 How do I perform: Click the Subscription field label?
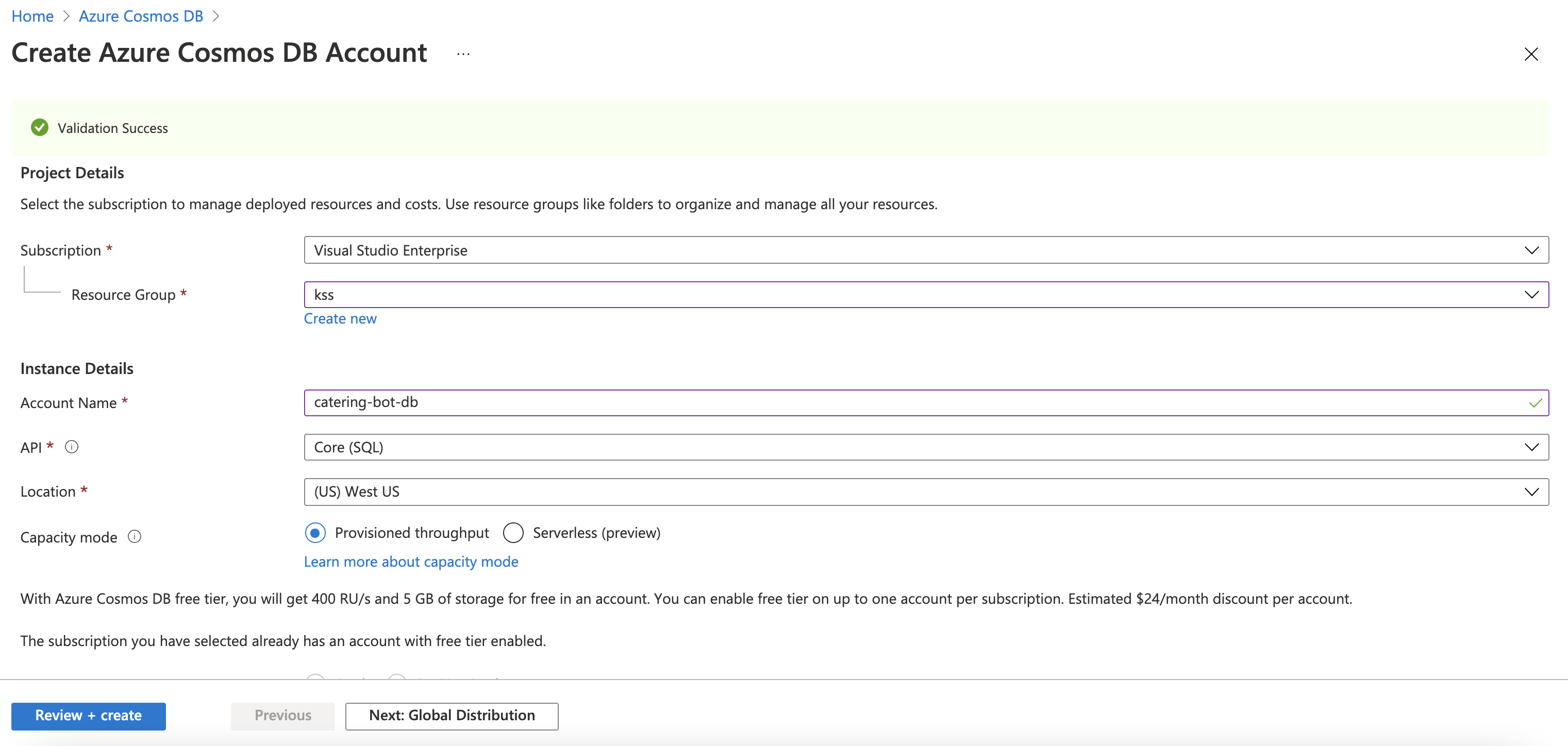point(61,250)
